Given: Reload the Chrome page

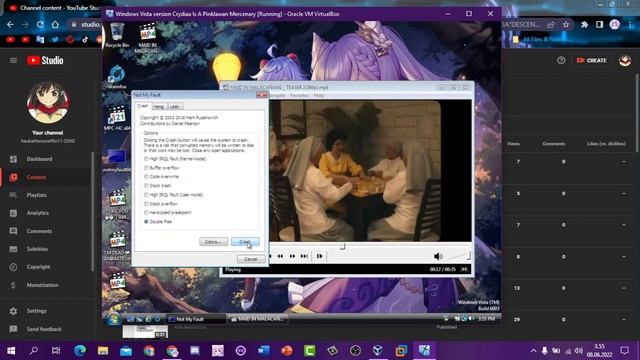Looking at the screenshot, I should click(40, 25).
